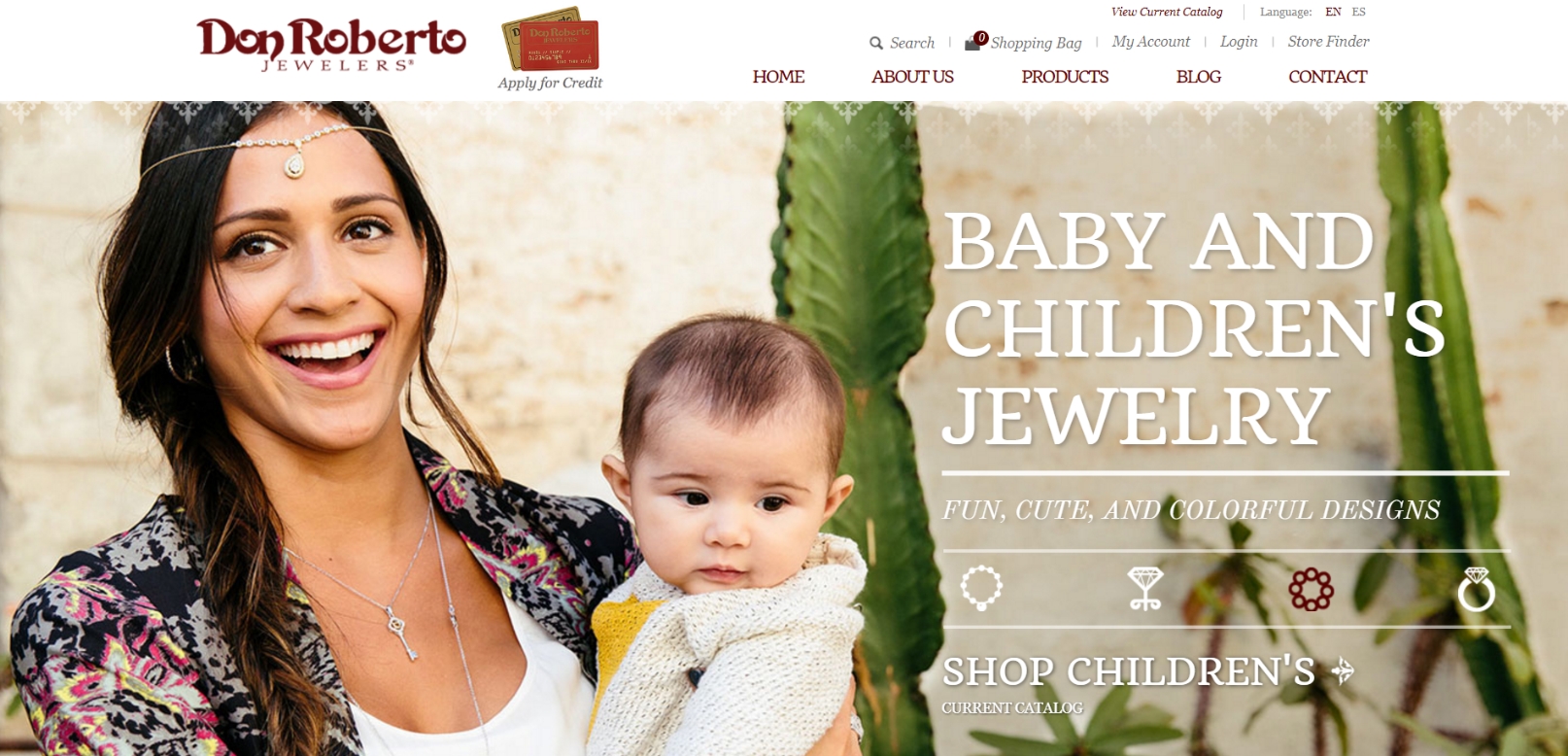This screenshot has height=756, width=1568.
Task: Click the Don Roberto Jewelers logo
Action: tap(331, 45)
